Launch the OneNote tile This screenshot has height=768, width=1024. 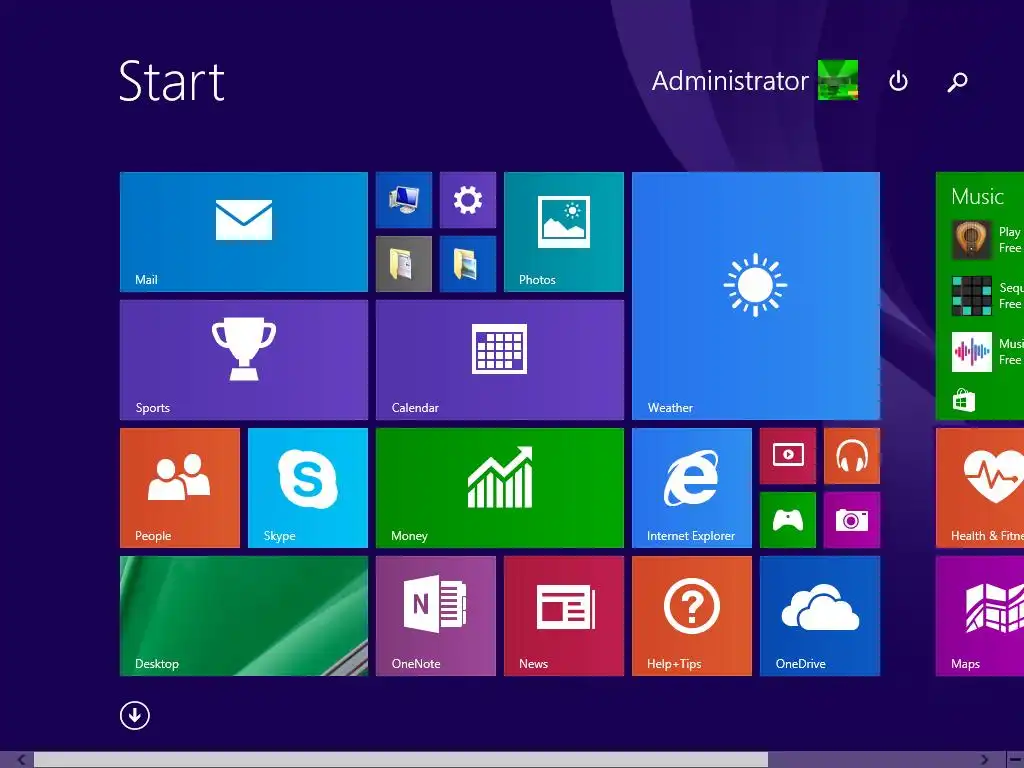[x=436, y=616]
